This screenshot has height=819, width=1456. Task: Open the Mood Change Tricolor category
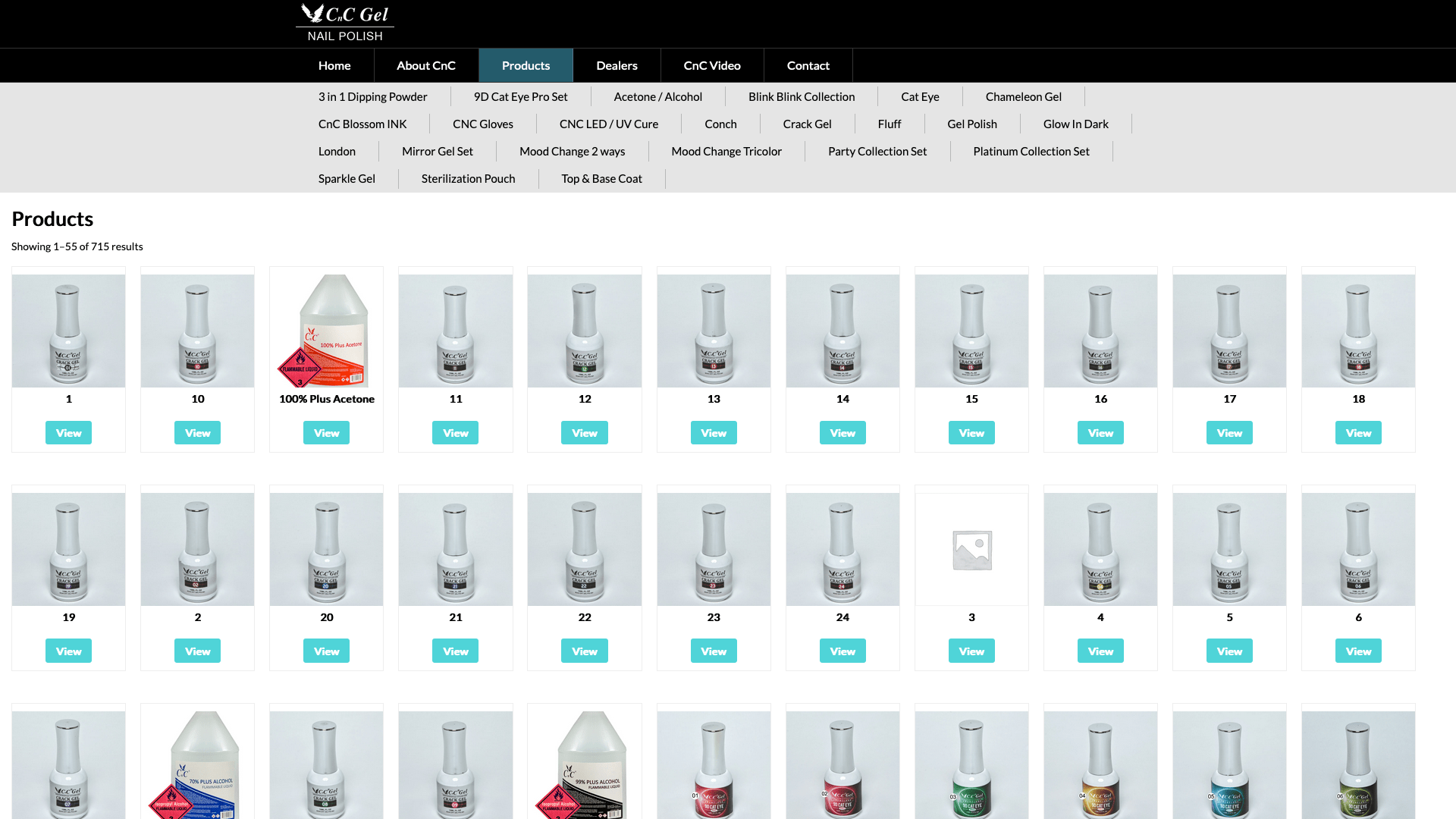[x=726, y=151]
